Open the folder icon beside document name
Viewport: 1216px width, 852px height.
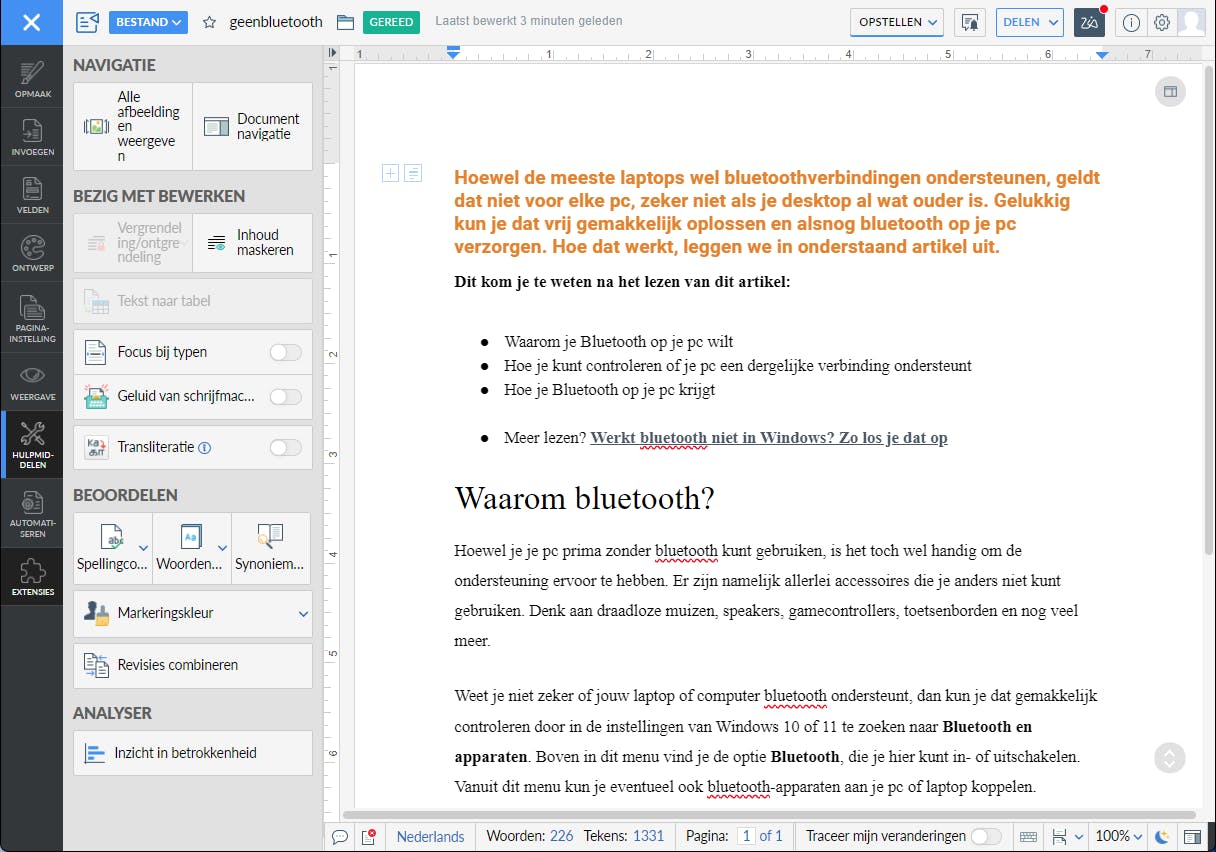pyautogui.click(x=345, y=22)
